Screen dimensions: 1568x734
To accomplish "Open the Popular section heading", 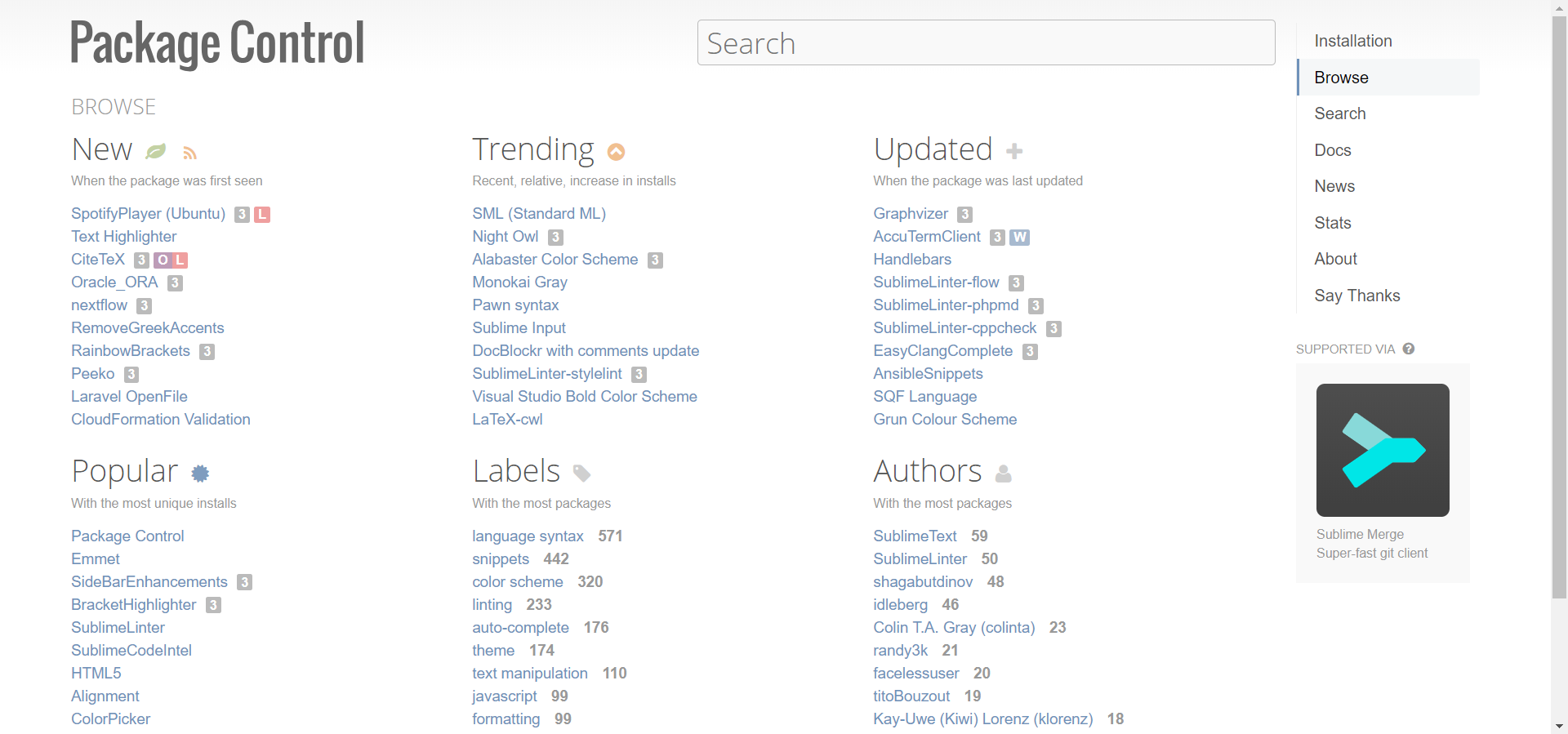I will [125, 472].
